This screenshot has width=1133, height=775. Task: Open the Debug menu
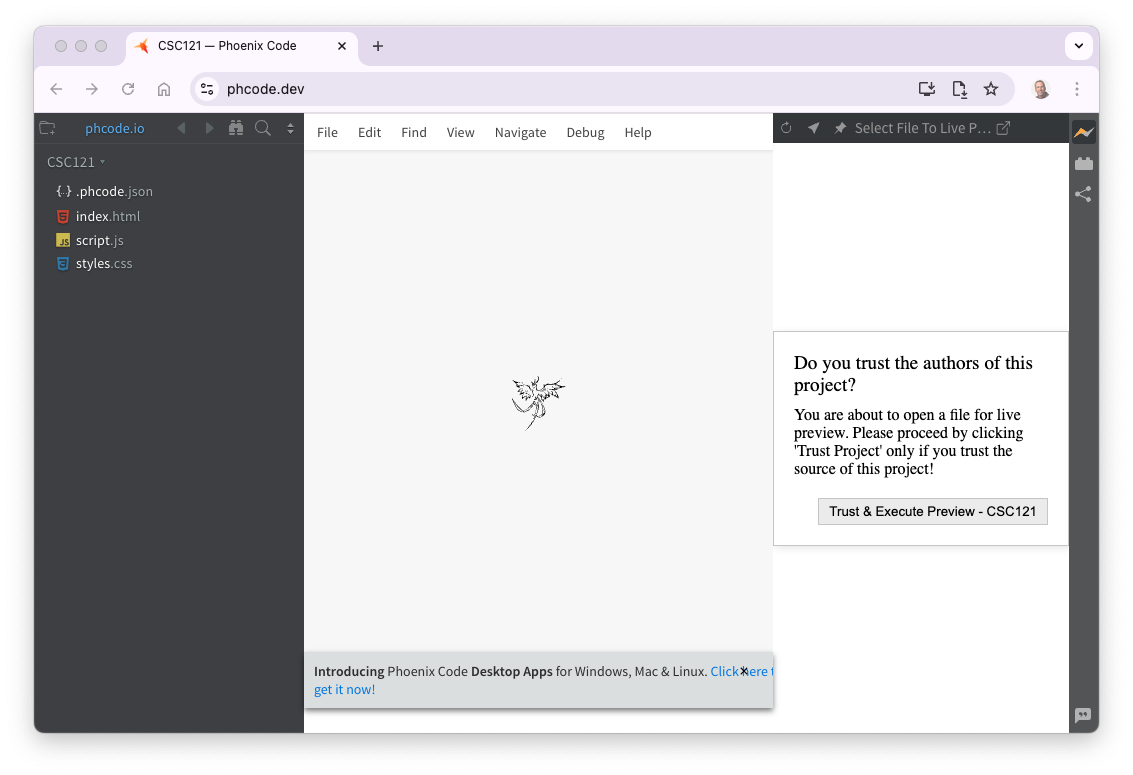click(x=585, y=131)
